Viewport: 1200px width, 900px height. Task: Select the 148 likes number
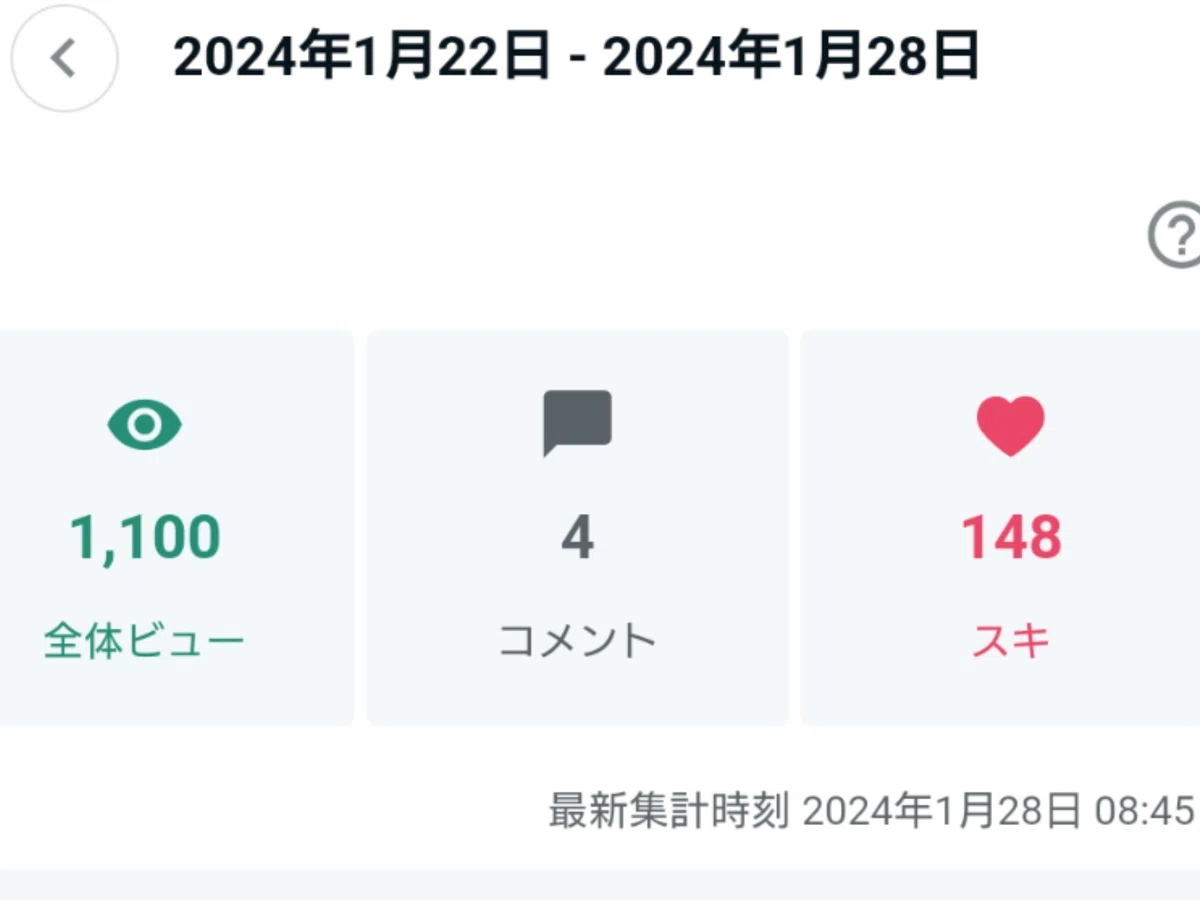tap(1011, 538)
